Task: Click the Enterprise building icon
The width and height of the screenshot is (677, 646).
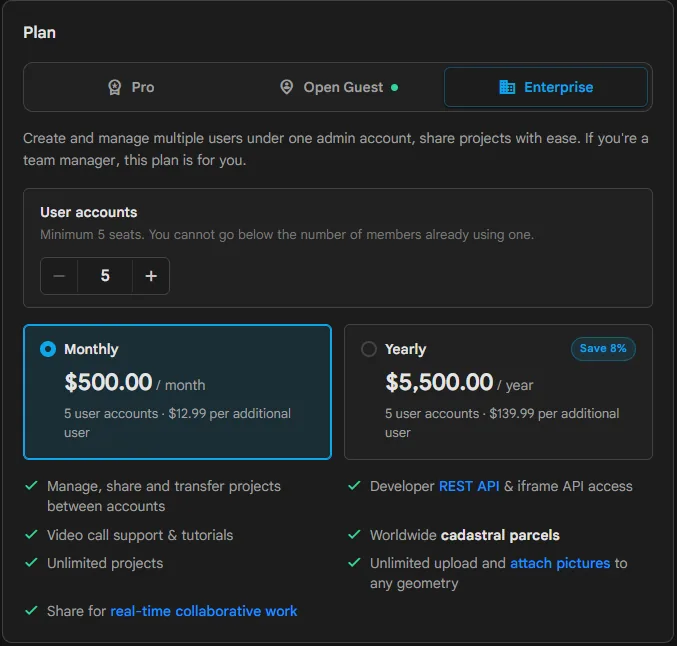Action: 507,87
